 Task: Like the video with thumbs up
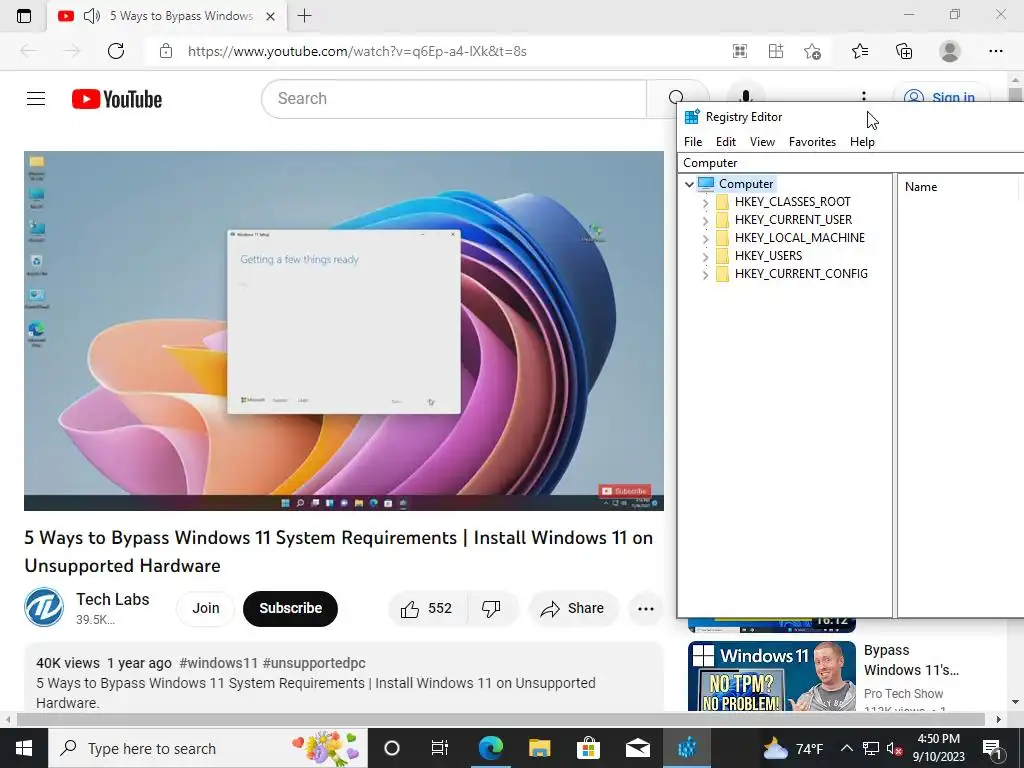(428, 609)
